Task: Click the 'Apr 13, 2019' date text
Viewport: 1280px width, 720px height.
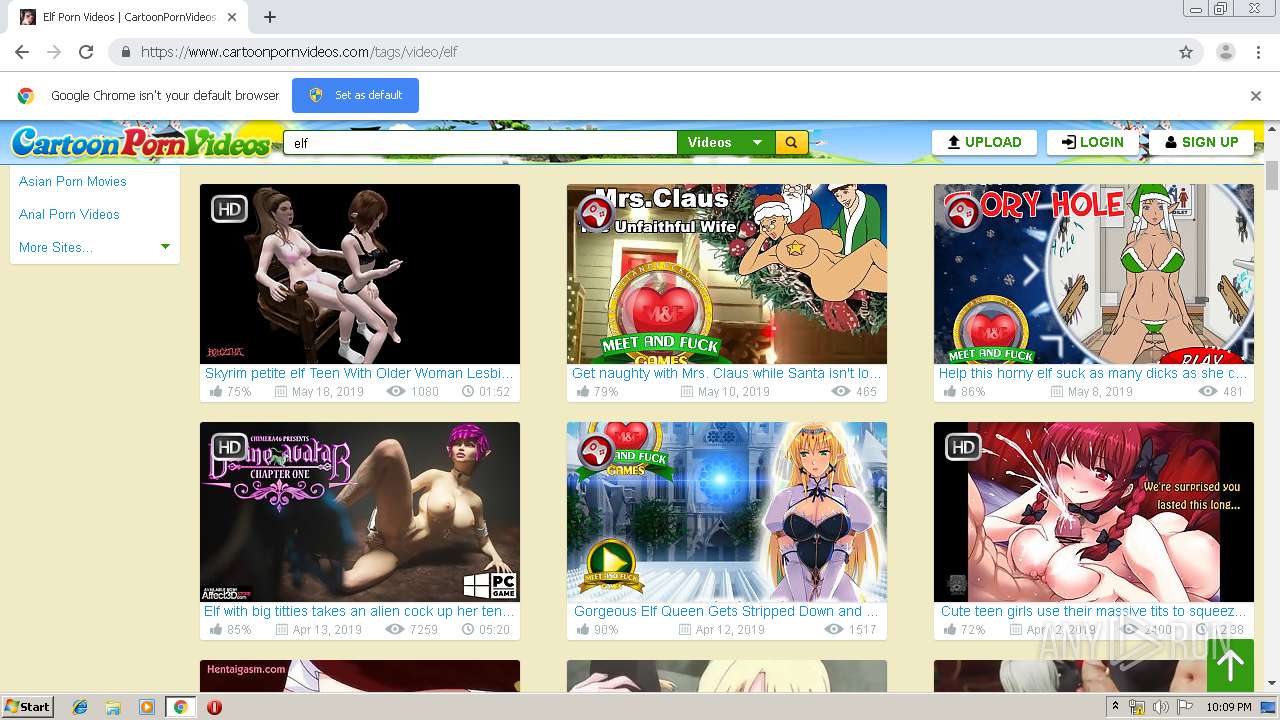Action: [327, 630]
